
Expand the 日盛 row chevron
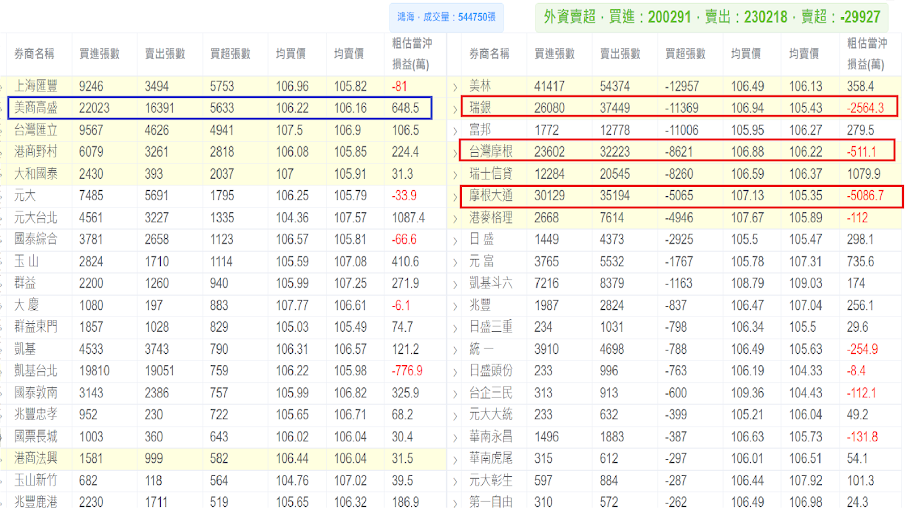[455, 241]
